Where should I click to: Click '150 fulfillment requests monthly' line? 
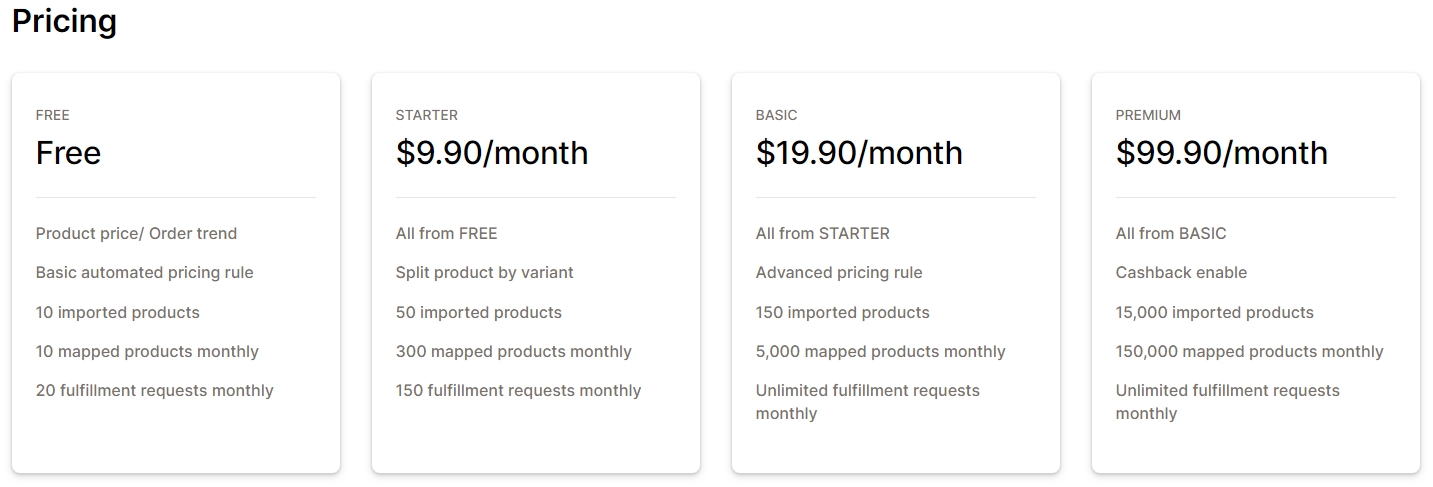(x=518, y=390)
